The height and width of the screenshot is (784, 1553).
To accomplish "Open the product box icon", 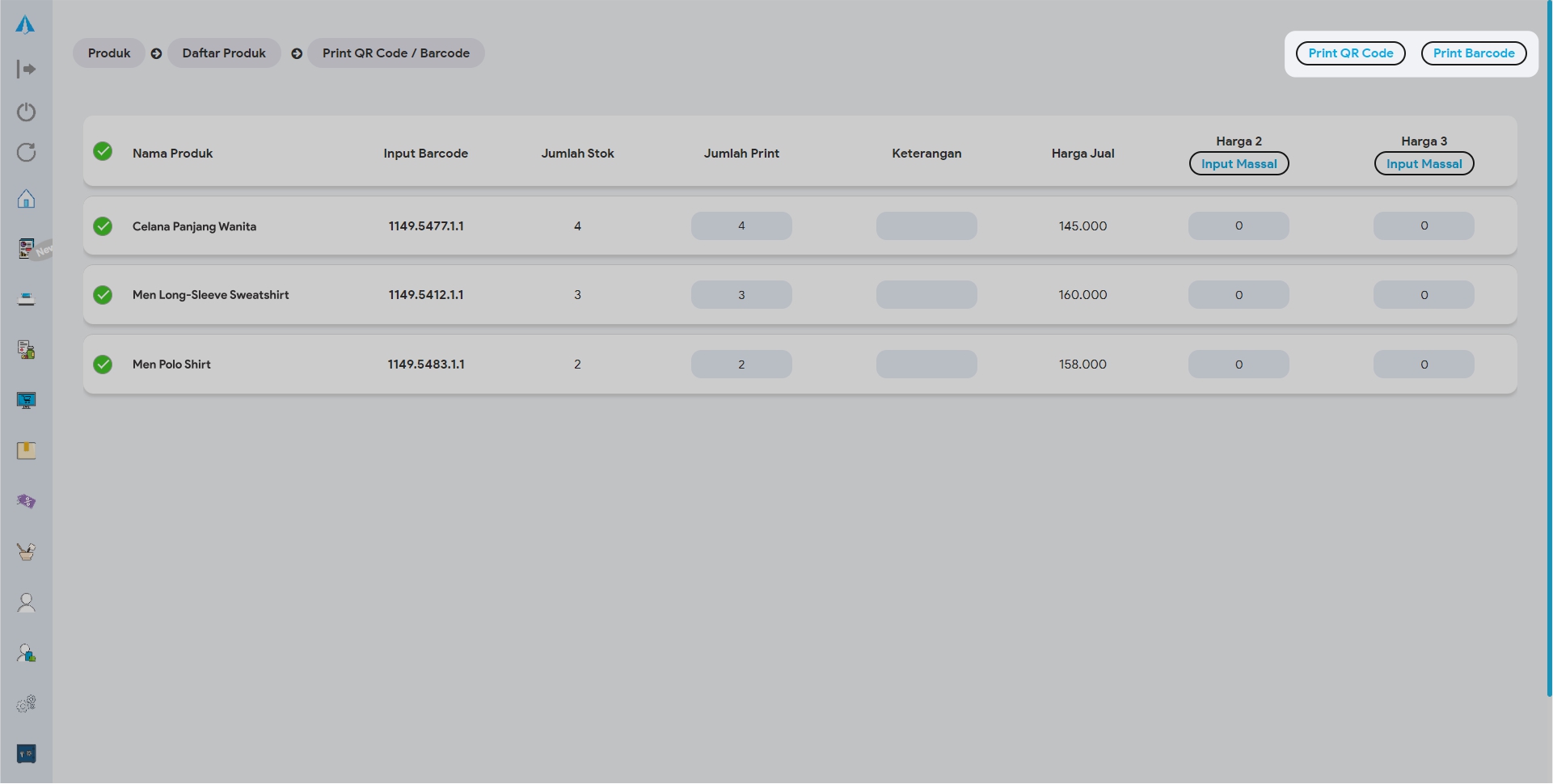I will 26,451.
